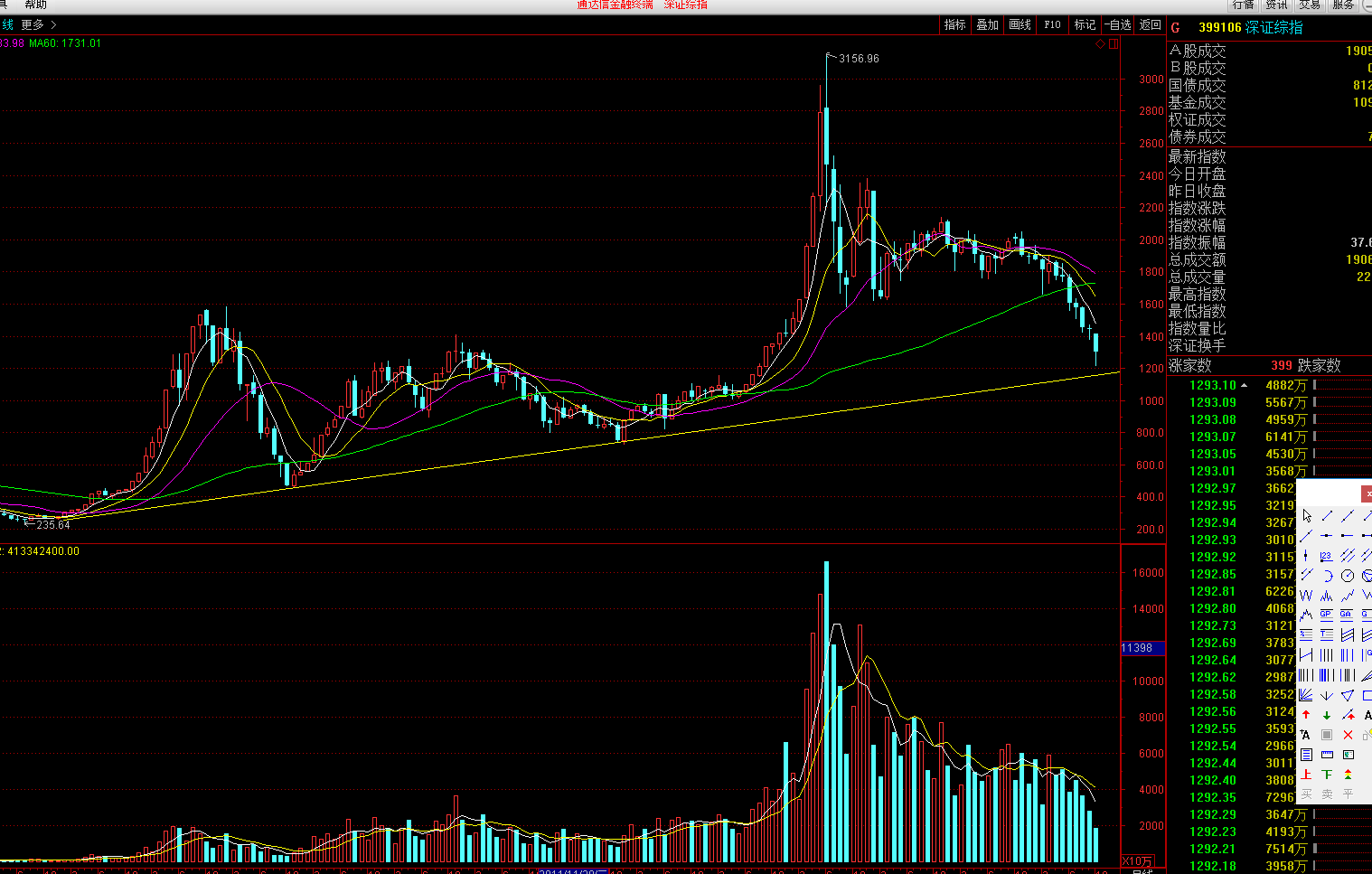Select the parallel channel lines tool
Screen dimensions: 1372x874
[x=1347, y=556]
